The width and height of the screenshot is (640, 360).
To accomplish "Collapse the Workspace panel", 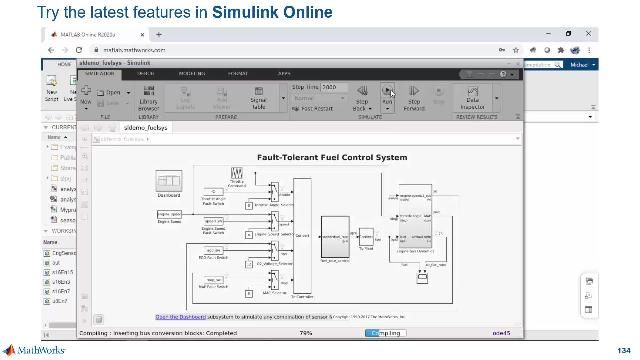I will (45, 231).
